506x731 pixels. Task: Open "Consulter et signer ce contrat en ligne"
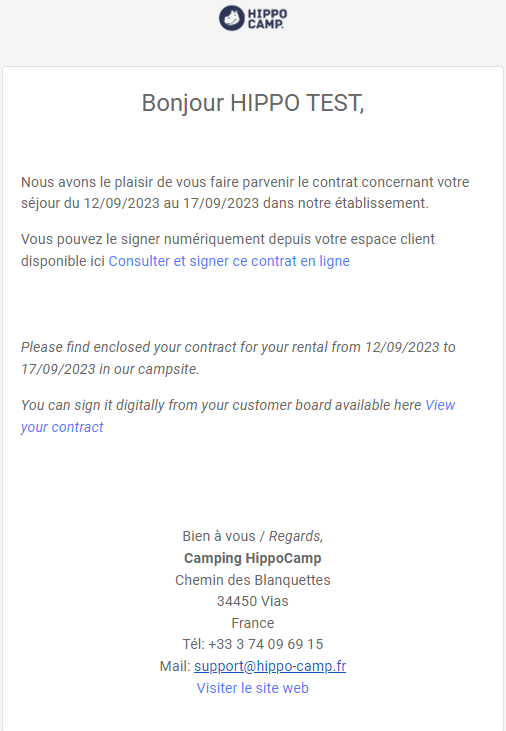(x=229, y=261)
